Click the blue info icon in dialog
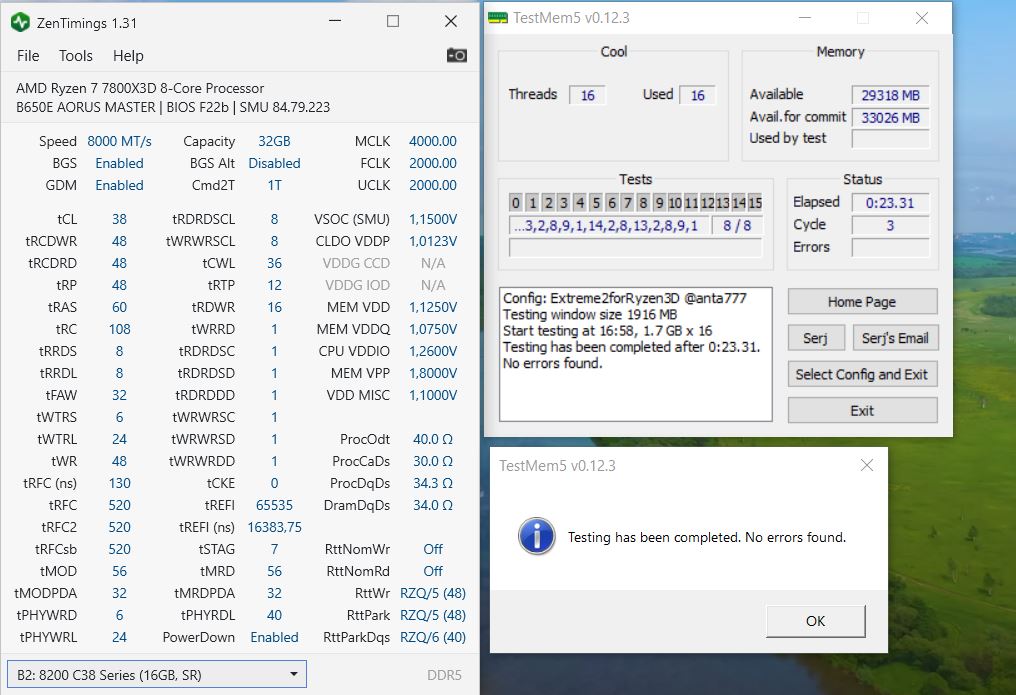 pyautogui.click(x=537, y=536)
